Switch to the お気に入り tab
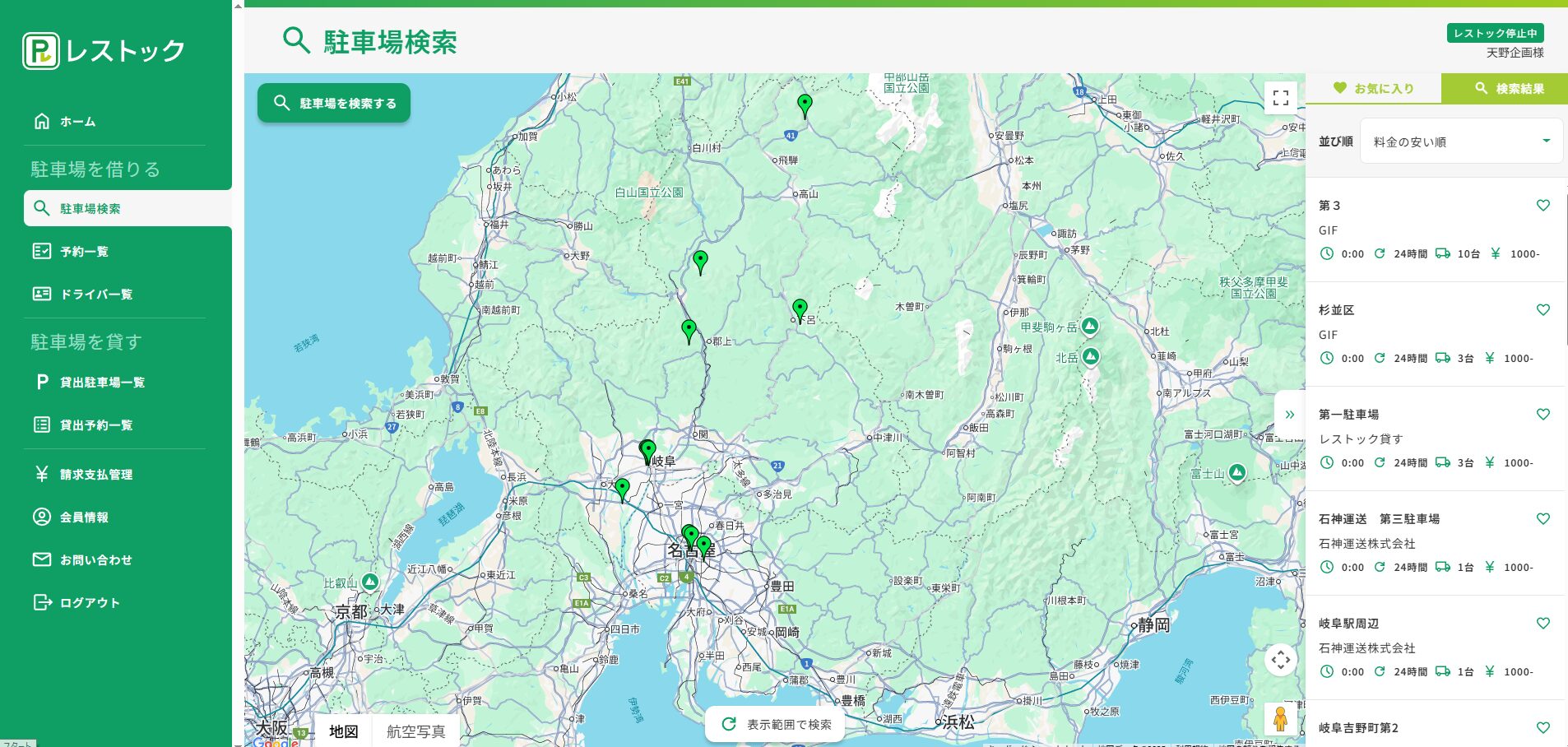The height and width of the screenshot is (747, 1568). [x=1373, y=88]
